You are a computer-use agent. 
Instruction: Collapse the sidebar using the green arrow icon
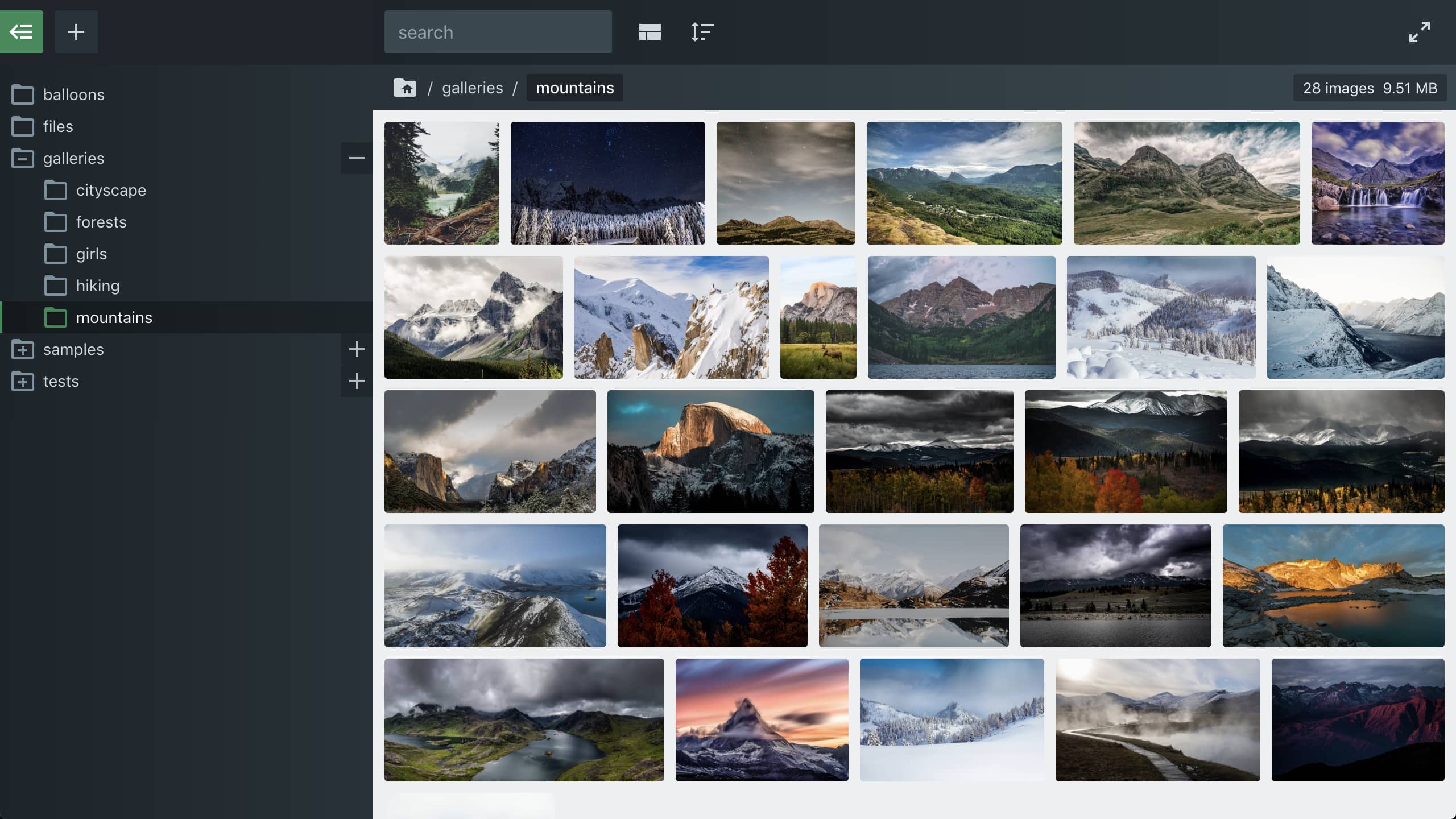pos(22,31)
